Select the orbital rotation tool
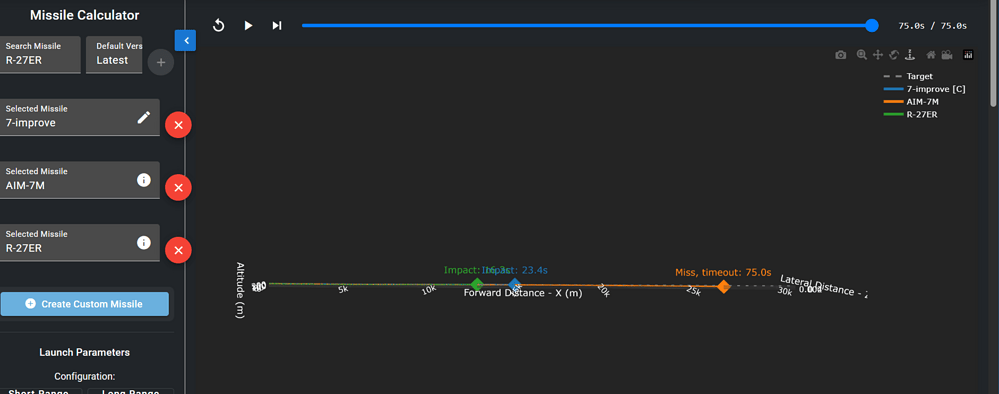Image resolution: width=999 pixels, height=394 pixels. 894,55
